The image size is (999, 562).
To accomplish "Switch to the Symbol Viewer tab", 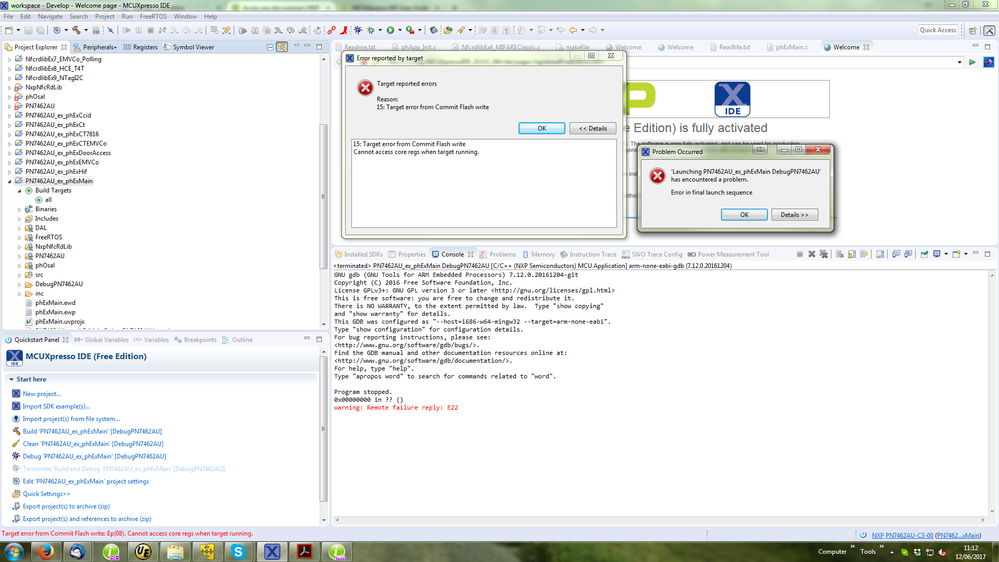I will tap(189, 47).
